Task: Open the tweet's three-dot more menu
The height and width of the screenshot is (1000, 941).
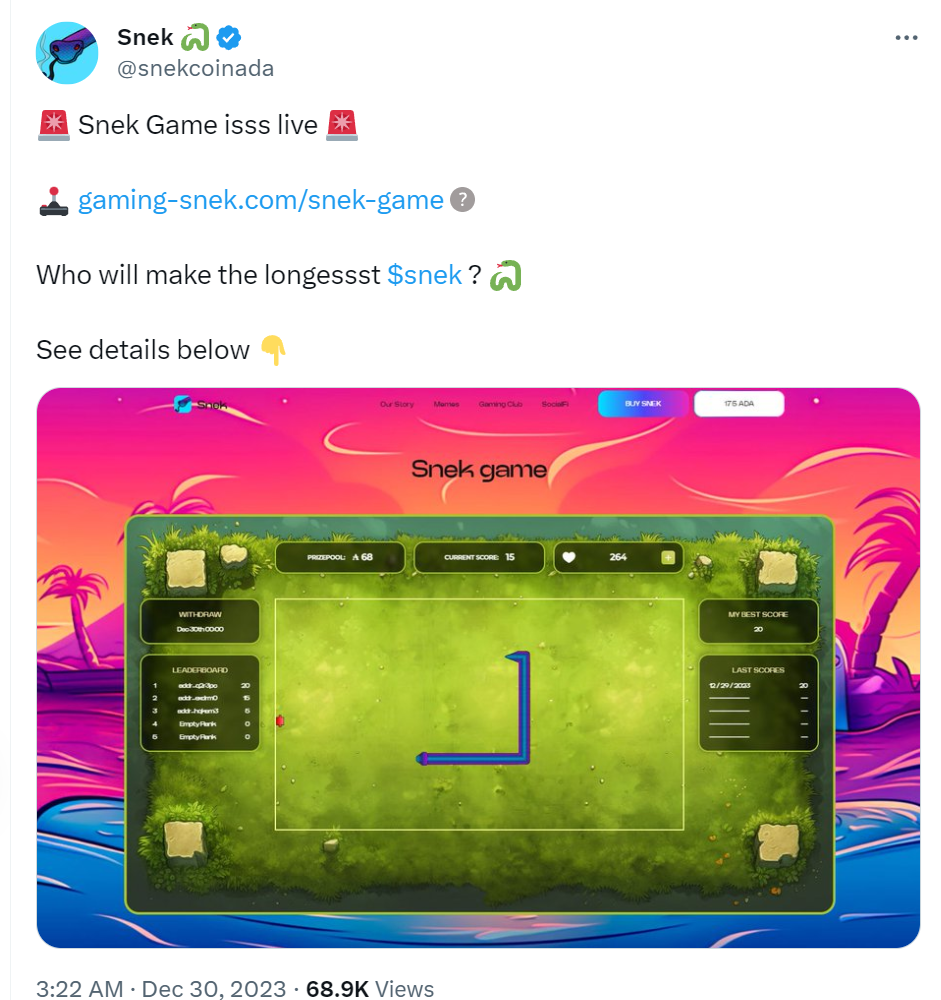Action: tap(906, 38)
